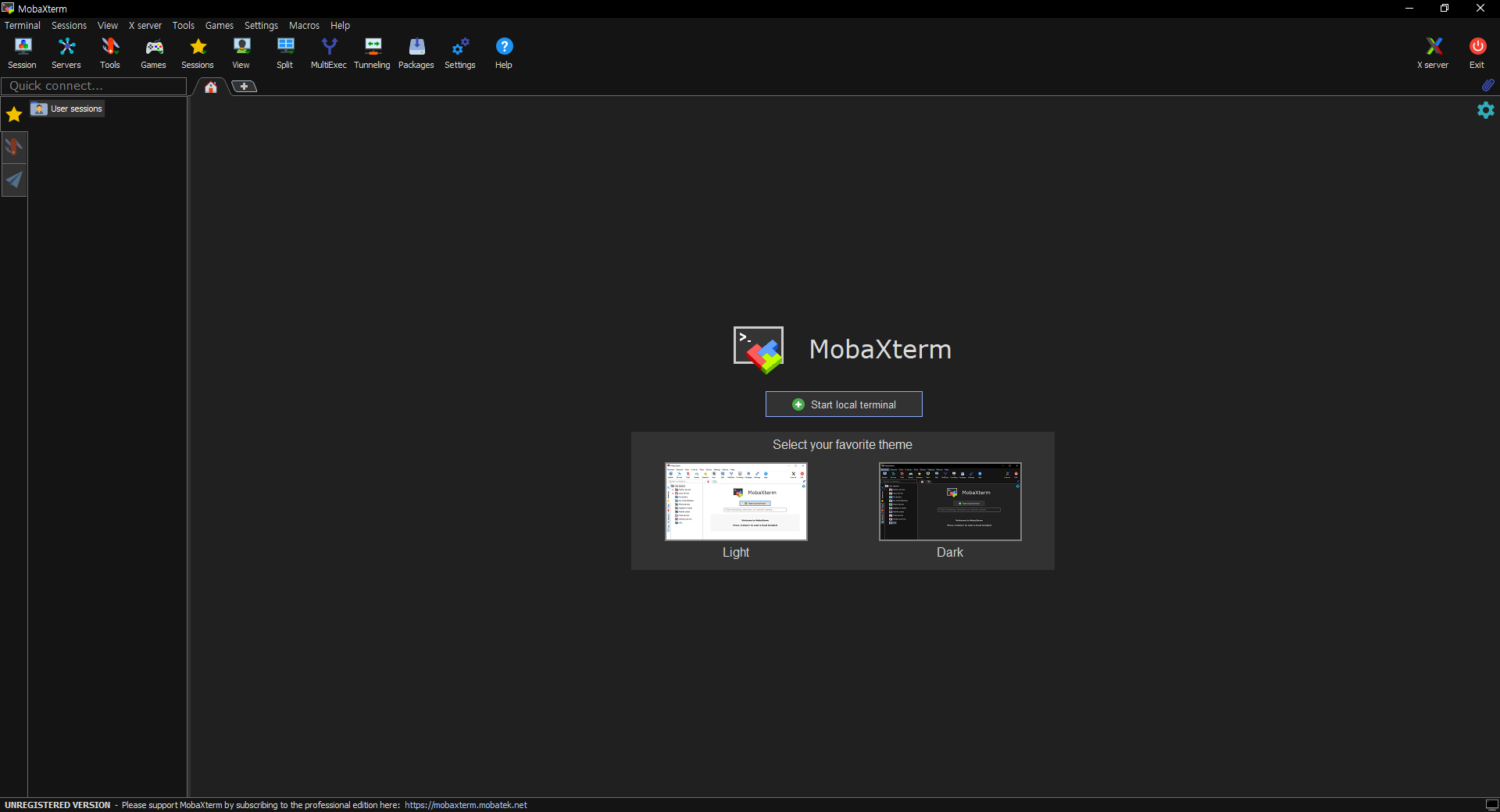Click the MobaXterm logo image
Image resolution: width=1500 pixels, height=812 pixels.
pos(759,349)
